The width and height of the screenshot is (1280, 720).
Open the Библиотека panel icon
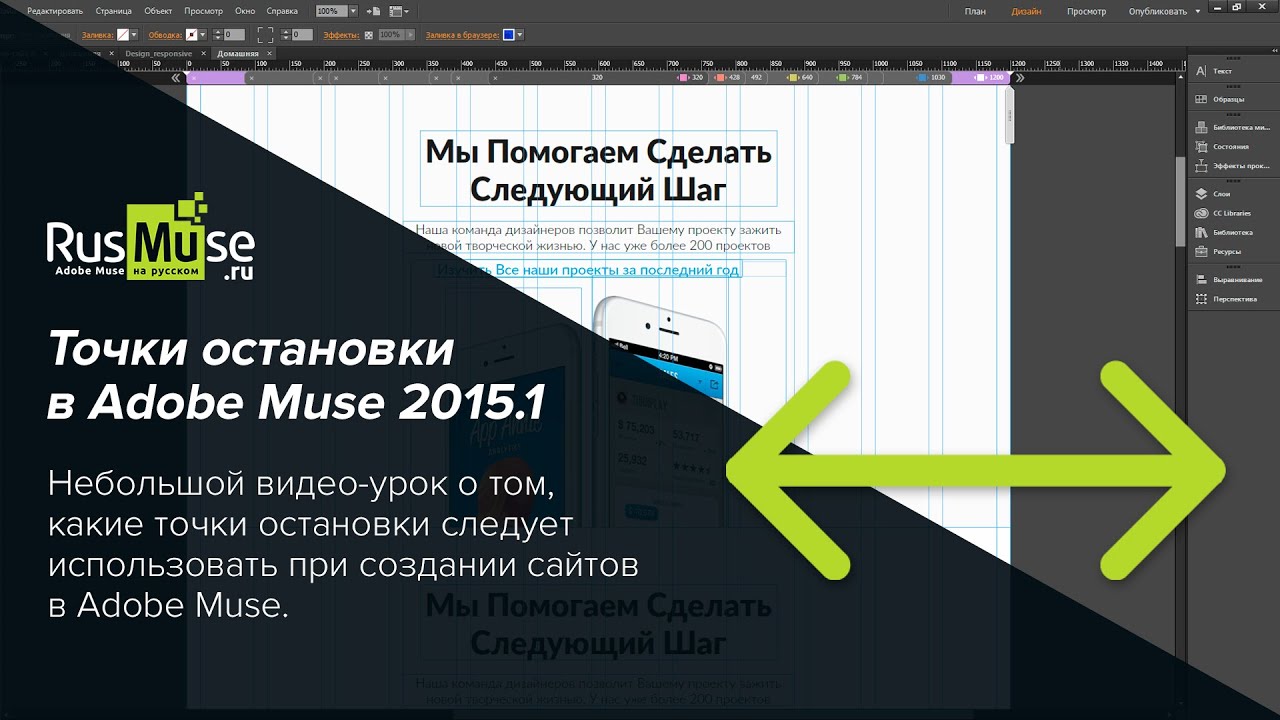[x=1201, y=232]
